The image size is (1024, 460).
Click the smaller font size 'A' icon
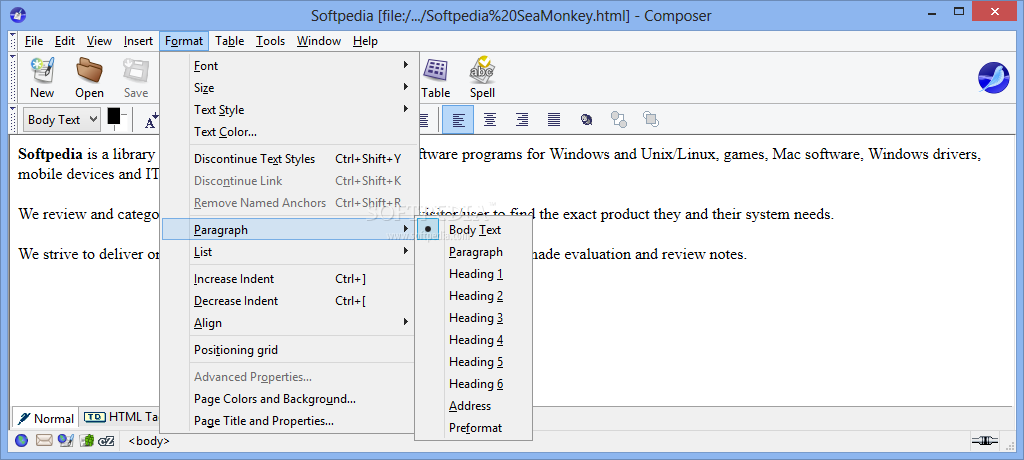152,120
